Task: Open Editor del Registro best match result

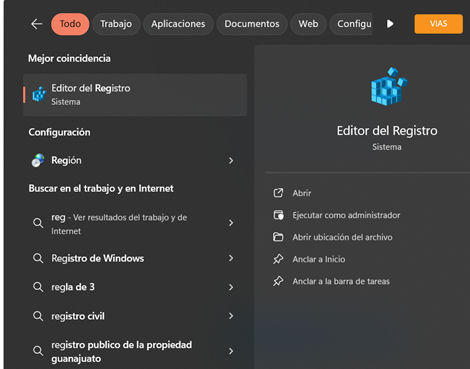Action: 135,95
